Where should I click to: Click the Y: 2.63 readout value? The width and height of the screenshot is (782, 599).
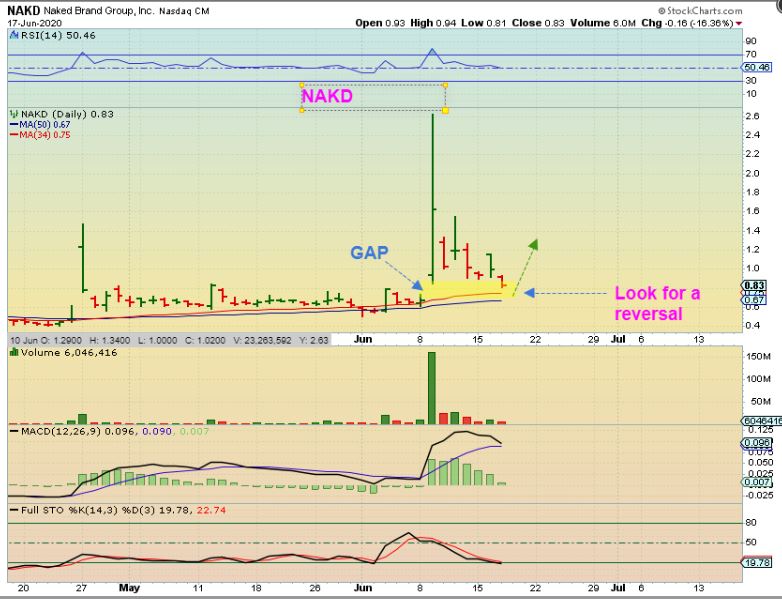pyautogui.click(x=313, y=341)
